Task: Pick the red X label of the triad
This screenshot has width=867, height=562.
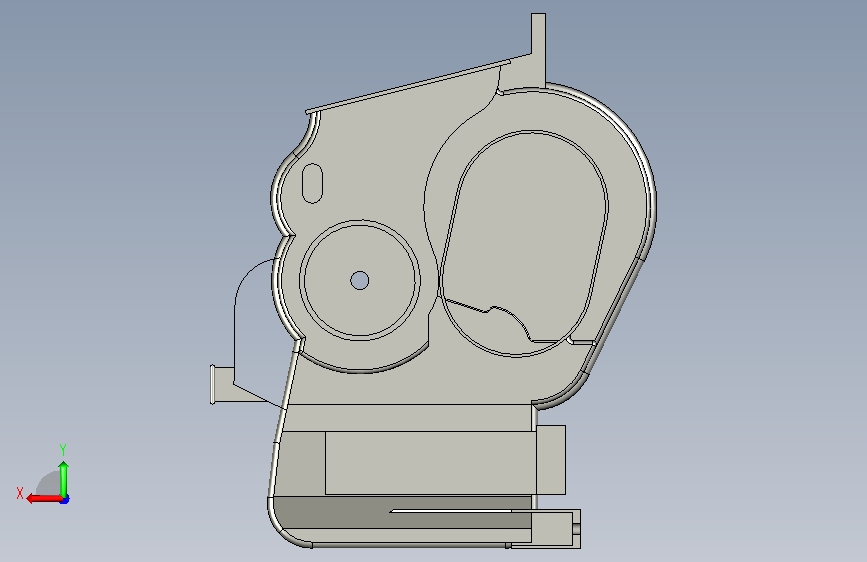Action: pyautogui.click(x=20, y=493)
